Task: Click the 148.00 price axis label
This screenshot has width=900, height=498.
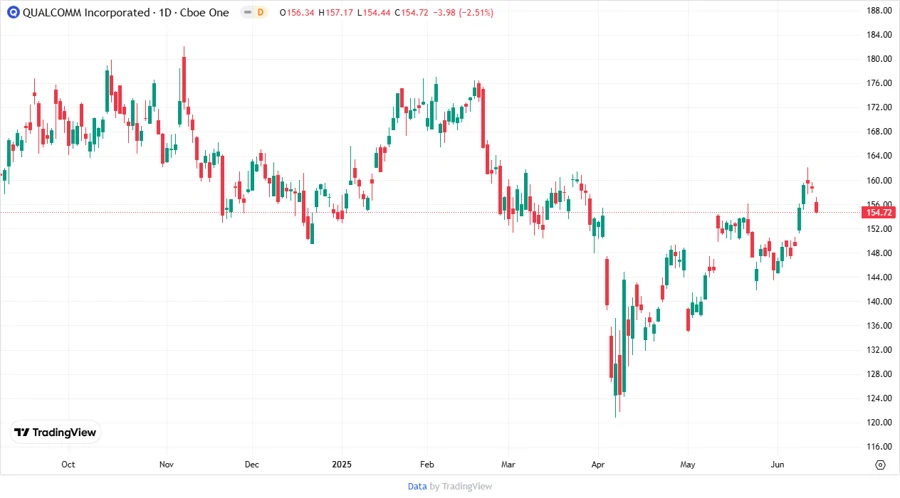Action: pyautogui.click(x=879, y=252)
